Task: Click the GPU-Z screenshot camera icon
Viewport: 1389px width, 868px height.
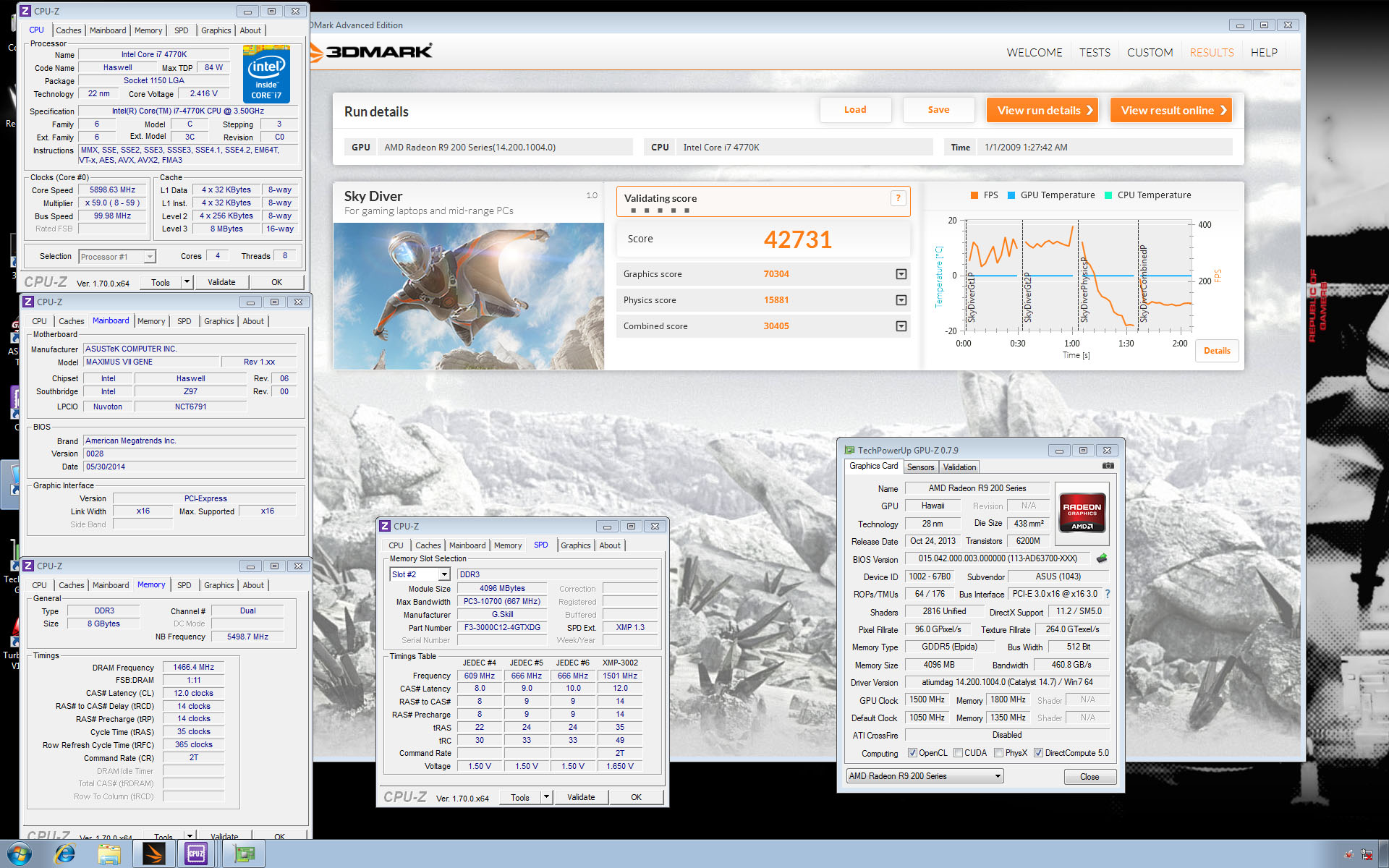Action: click(x=1108, y=466)
